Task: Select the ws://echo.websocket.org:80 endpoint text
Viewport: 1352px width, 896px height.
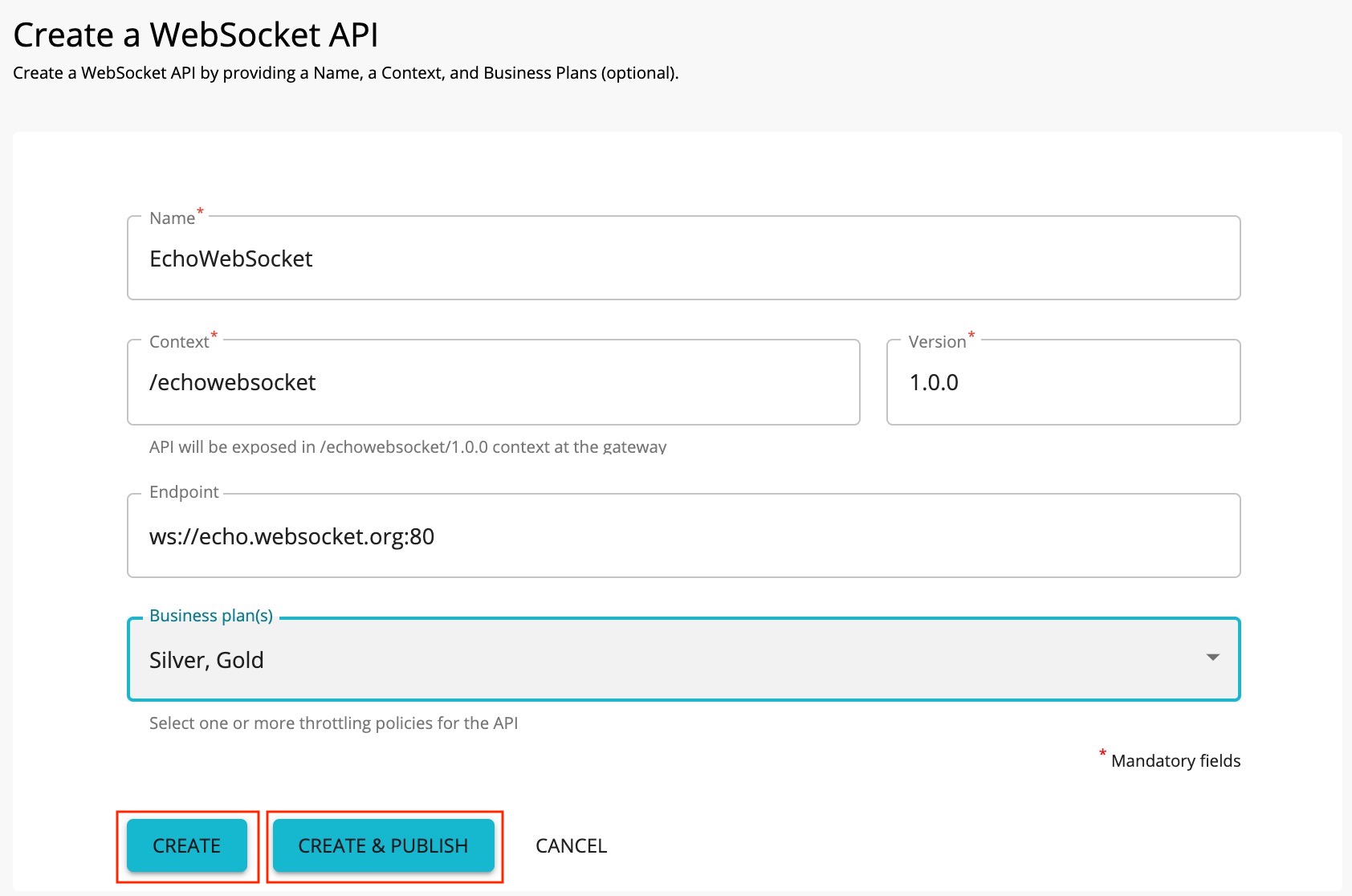Action: pyautogui.click(x=291, y=536)
